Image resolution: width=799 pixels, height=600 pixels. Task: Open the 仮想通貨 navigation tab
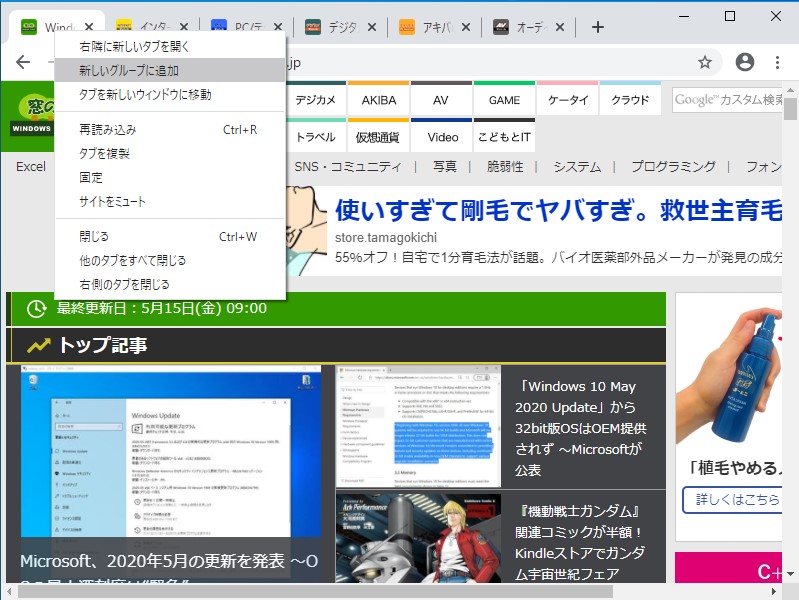pos(379,136)
